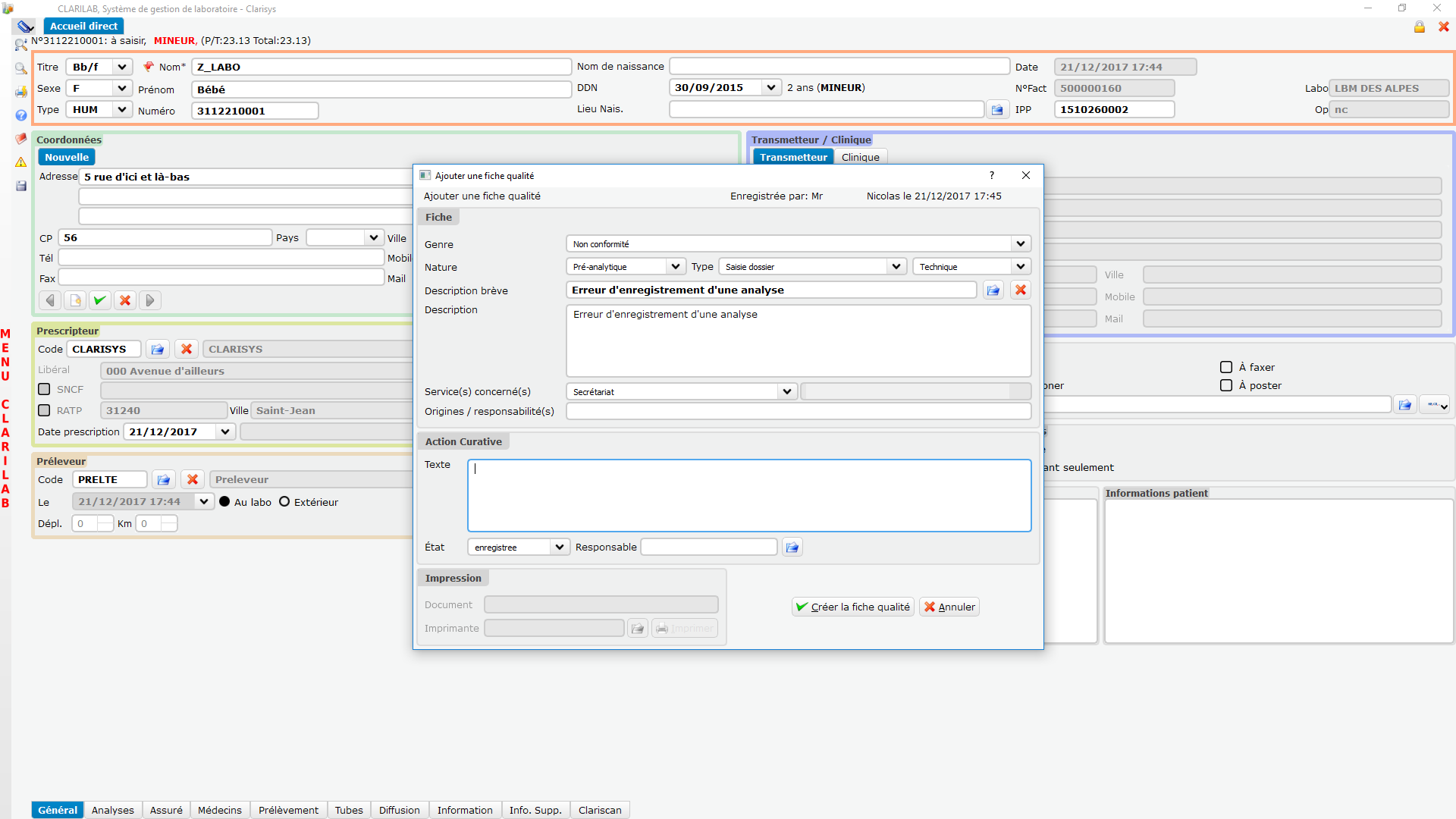
Task: Click the Transmetteur tab button
Action: (x=793, y=158)
